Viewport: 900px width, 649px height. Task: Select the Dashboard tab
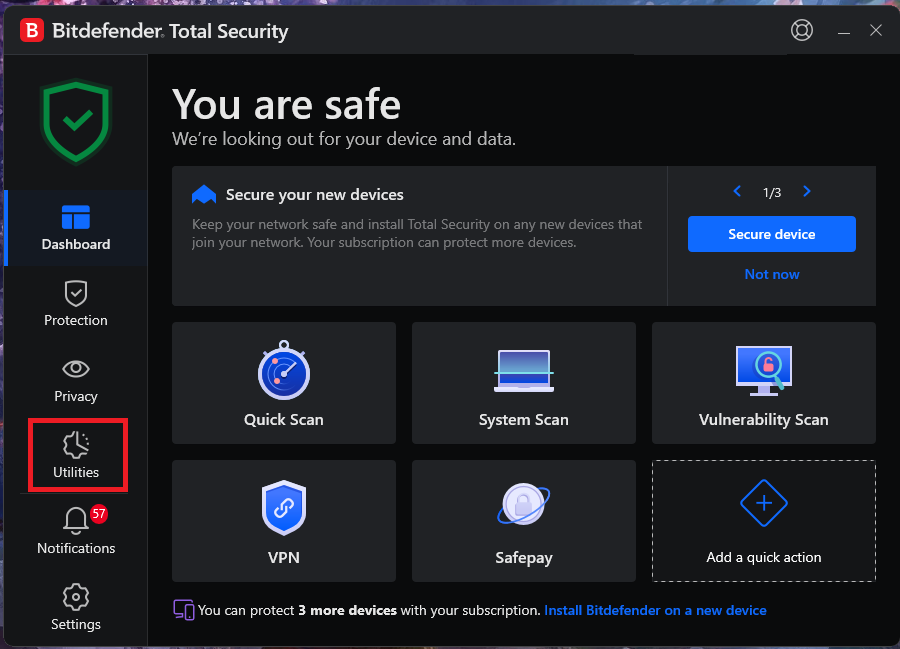[x=76, y=228]
